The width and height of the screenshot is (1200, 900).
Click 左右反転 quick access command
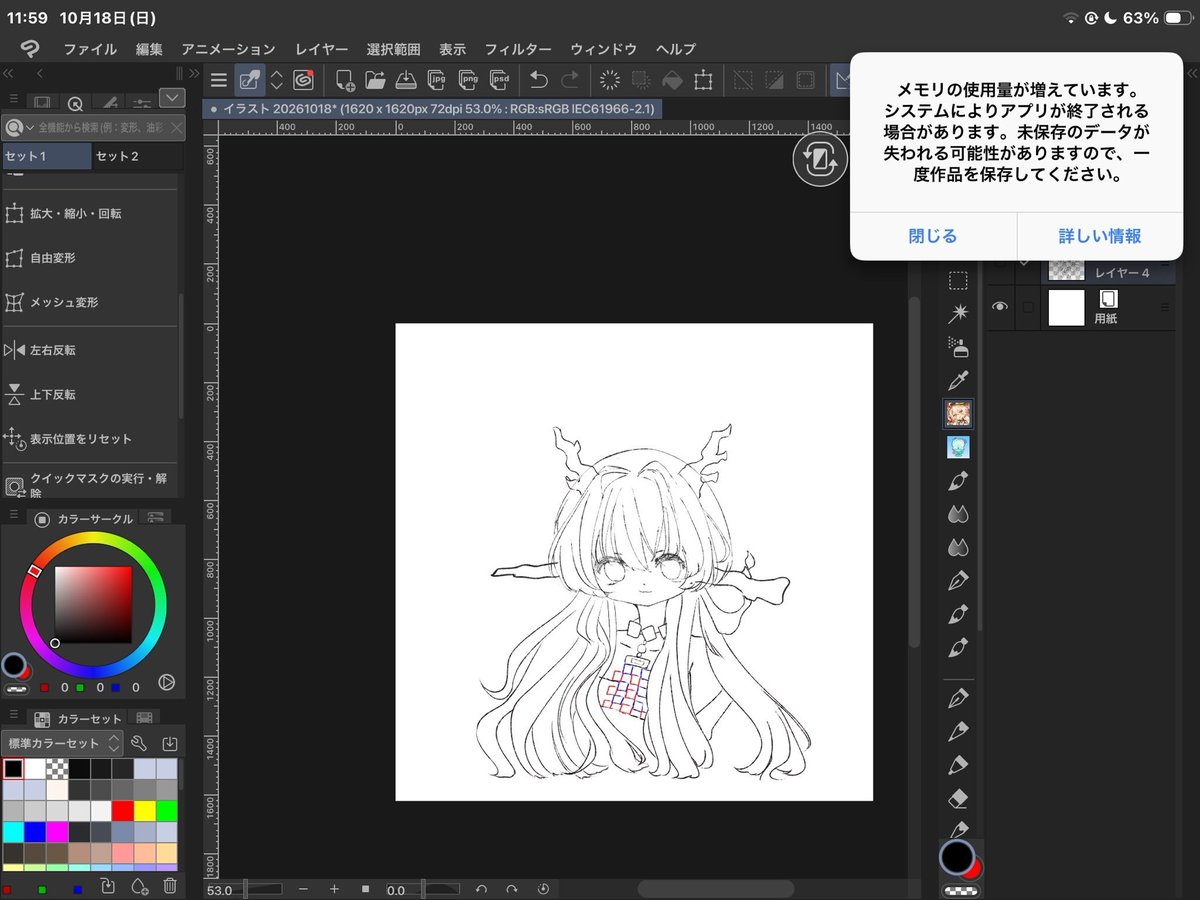91,350
